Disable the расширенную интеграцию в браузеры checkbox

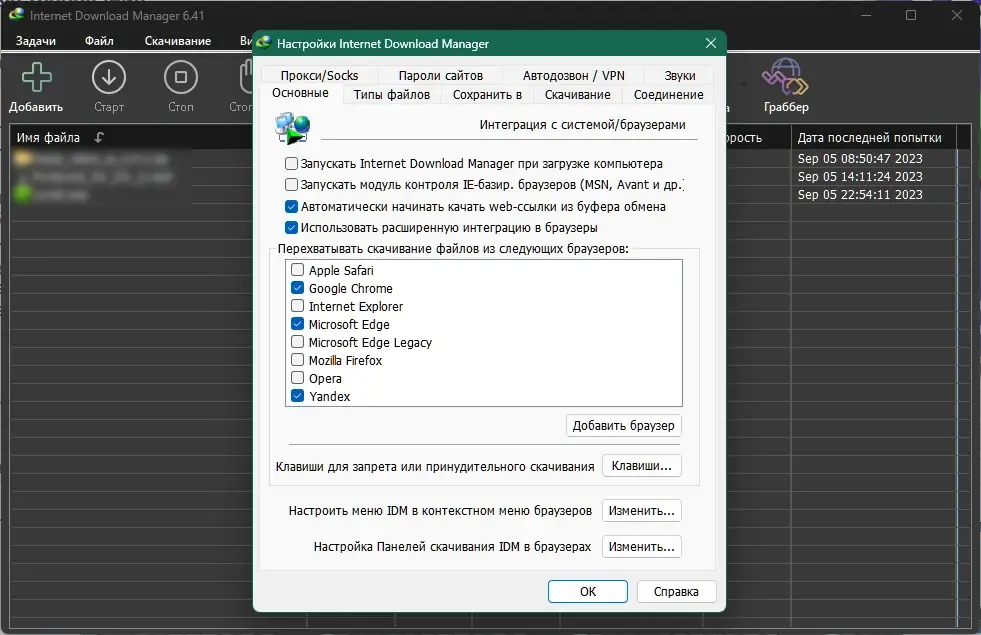coord(292,227)
